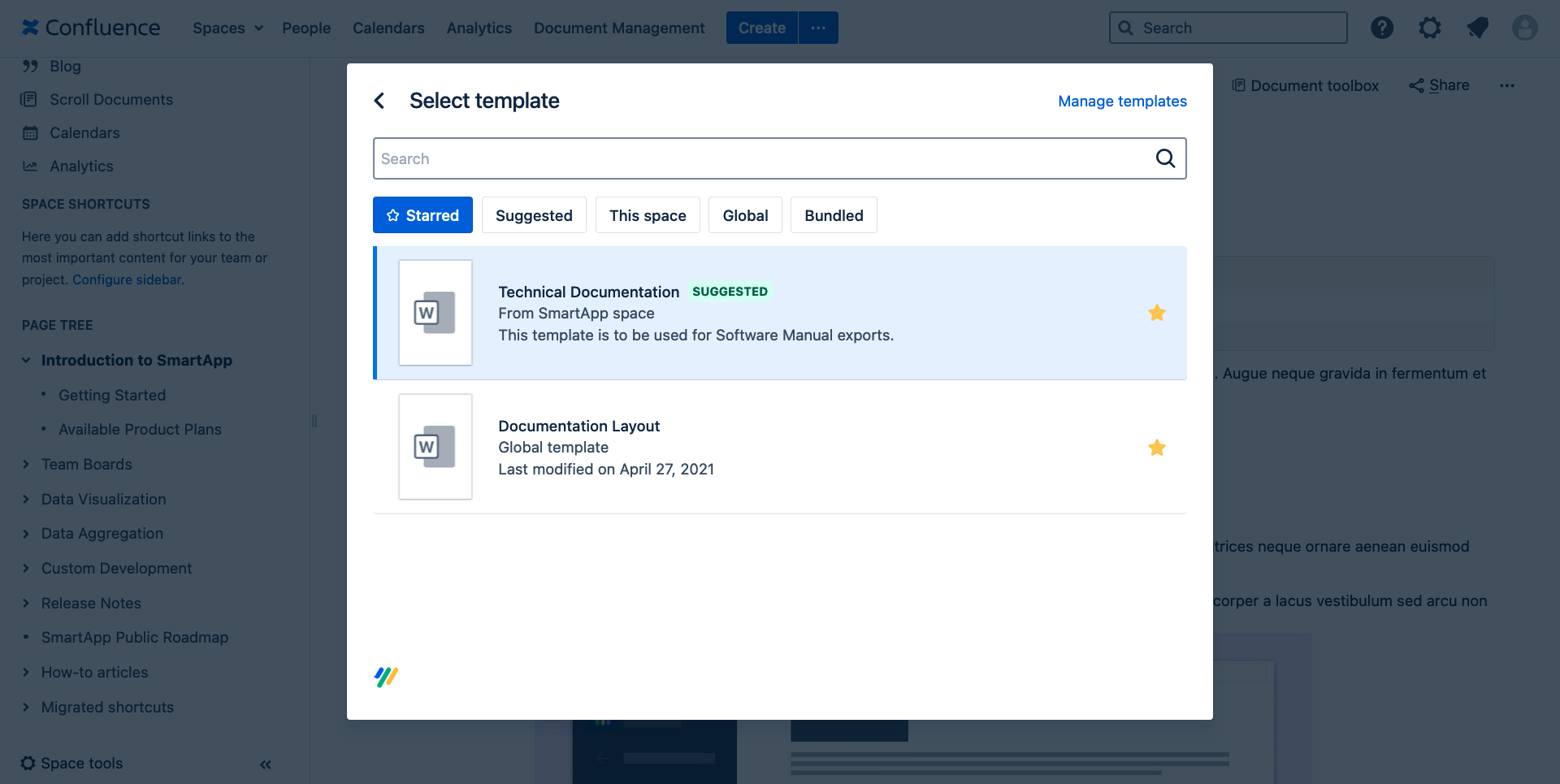The height and width of the screenshot is (784, 1560).
Task: Open the user profile avatar menu
Action: [1524, 28]
